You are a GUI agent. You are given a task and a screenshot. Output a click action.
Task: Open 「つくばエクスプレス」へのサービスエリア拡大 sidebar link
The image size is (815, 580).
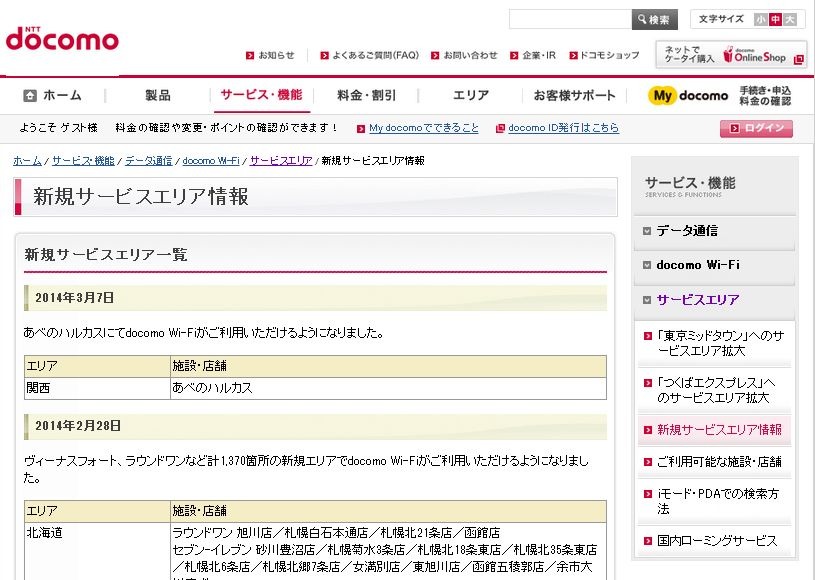tap(716, 390)
